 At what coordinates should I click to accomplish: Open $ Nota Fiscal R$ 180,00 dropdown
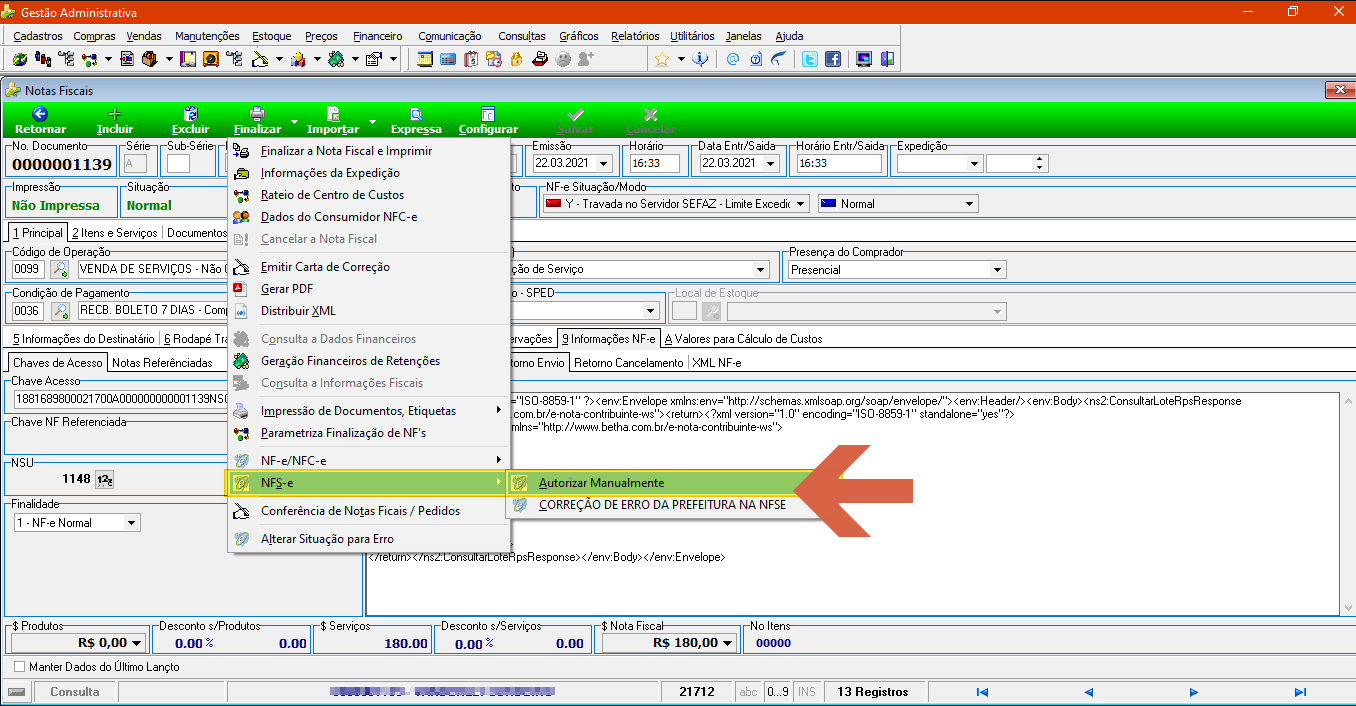[727, 643]
